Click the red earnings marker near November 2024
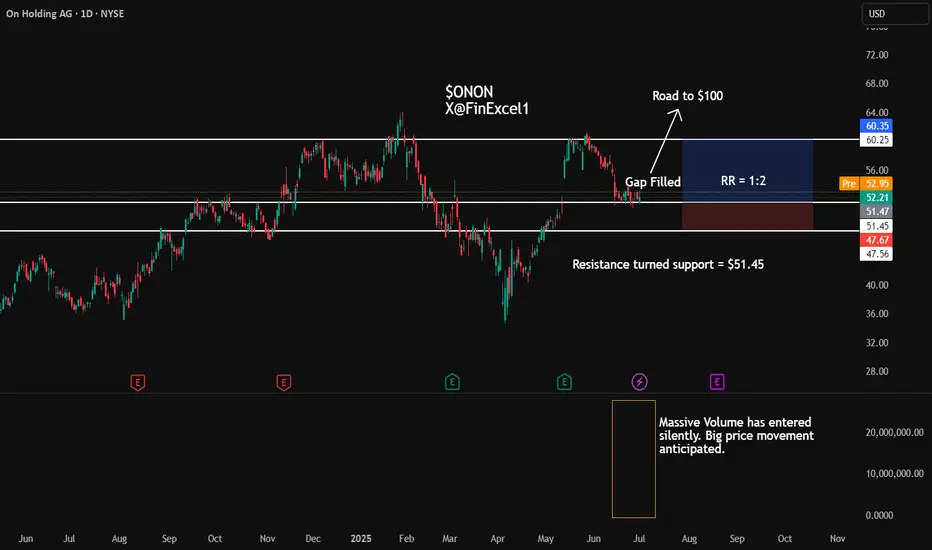The width and height of the screenshot is (932, 550). (284, 382)
